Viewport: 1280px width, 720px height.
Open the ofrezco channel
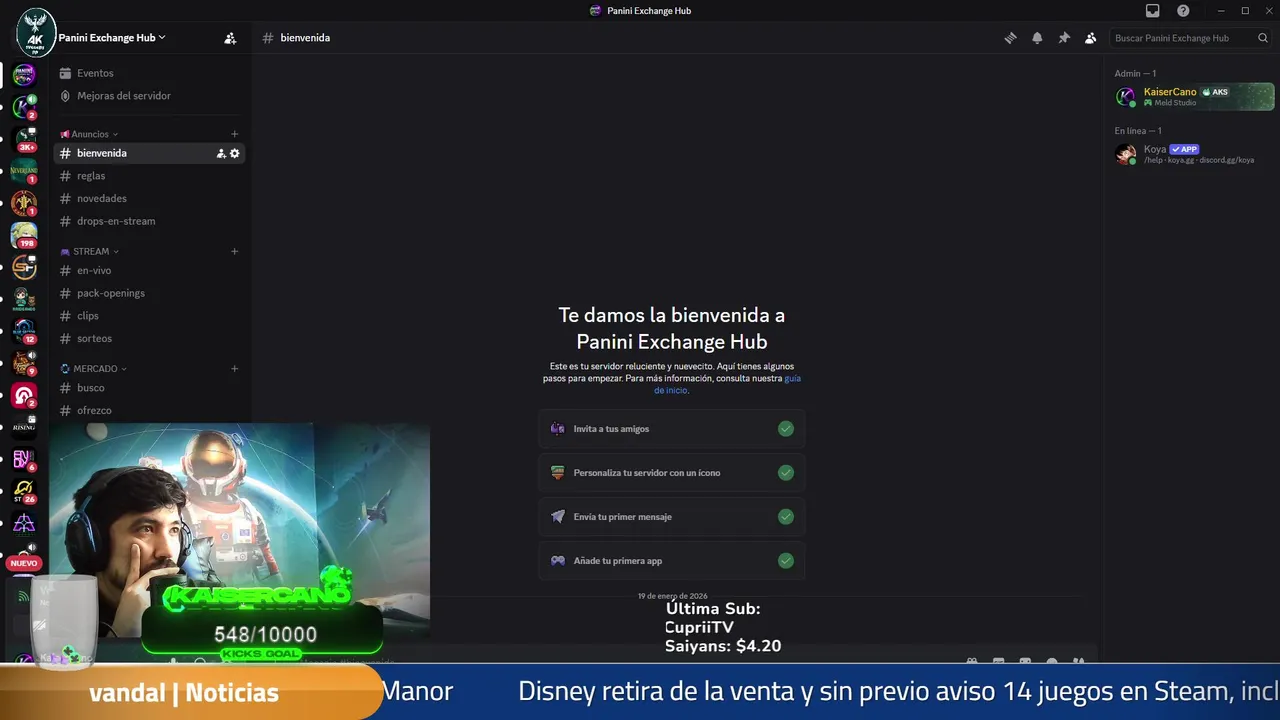coord(151,410)
